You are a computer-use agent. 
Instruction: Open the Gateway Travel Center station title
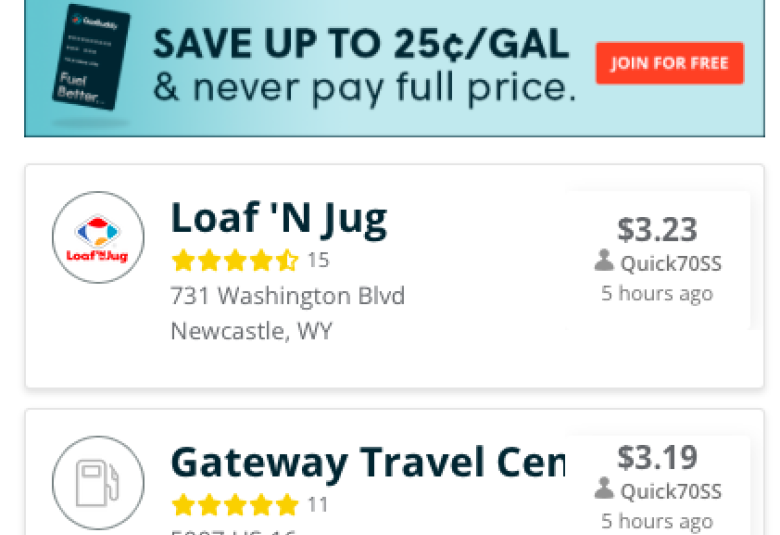pyautogui.click(x=368, y=463)
